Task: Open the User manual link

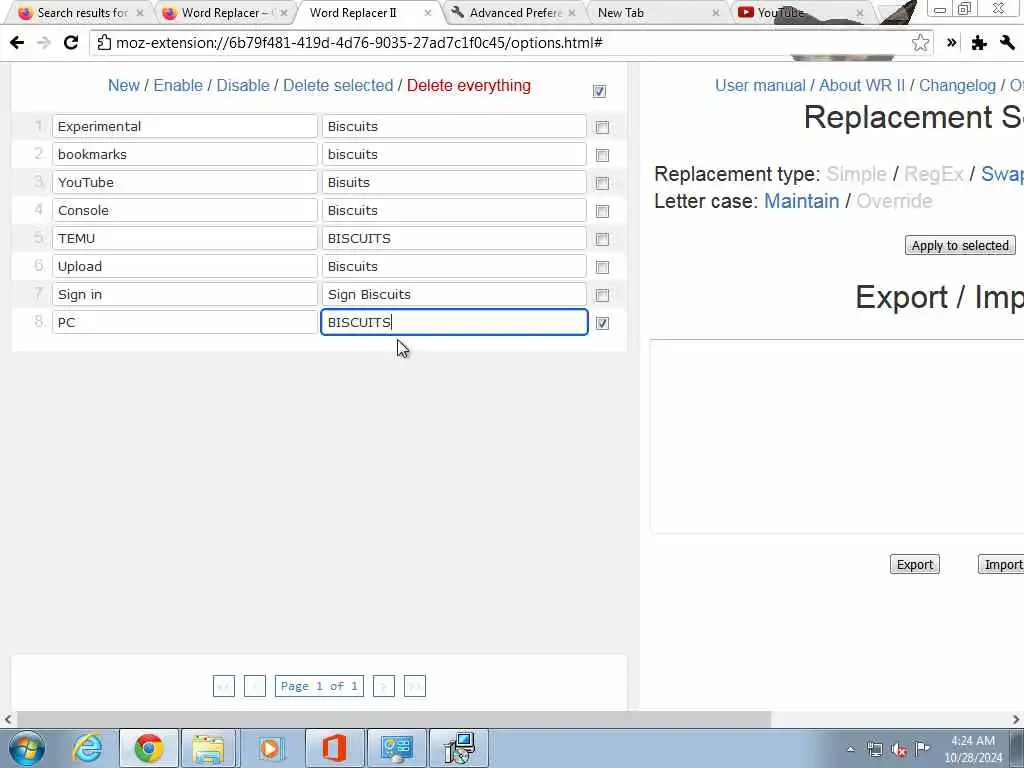Action: (760, 86)
